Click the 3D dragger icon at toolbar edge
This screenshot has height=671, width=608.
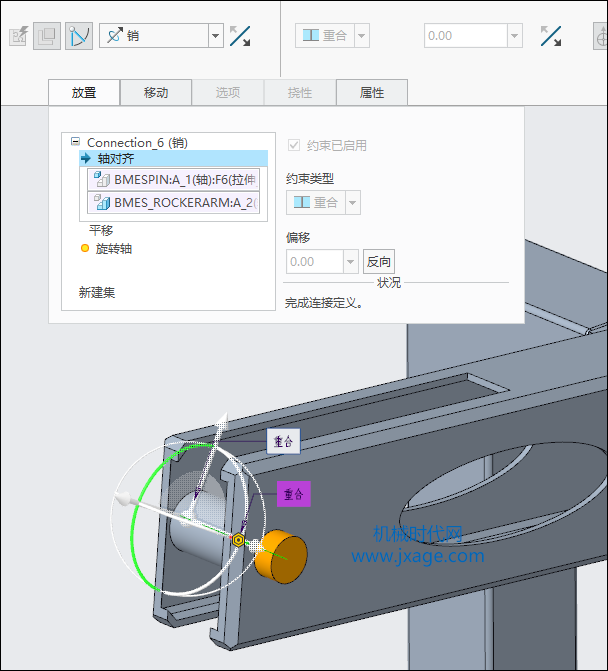coord(601,36)
